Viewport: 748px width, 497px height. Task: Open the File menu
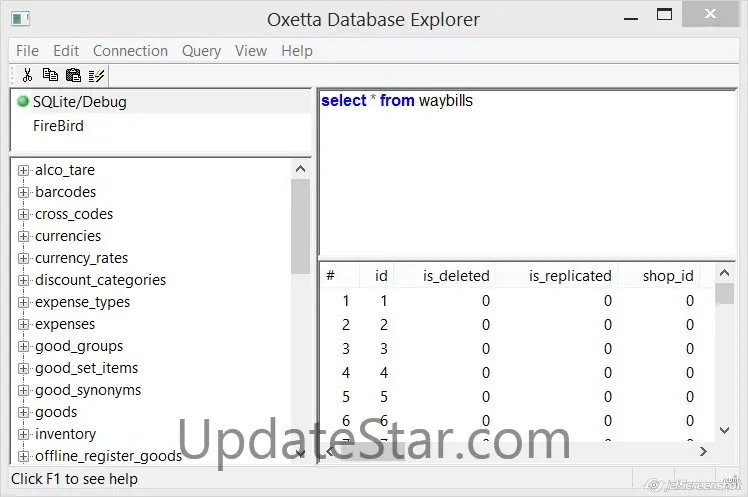pos(27,51)
